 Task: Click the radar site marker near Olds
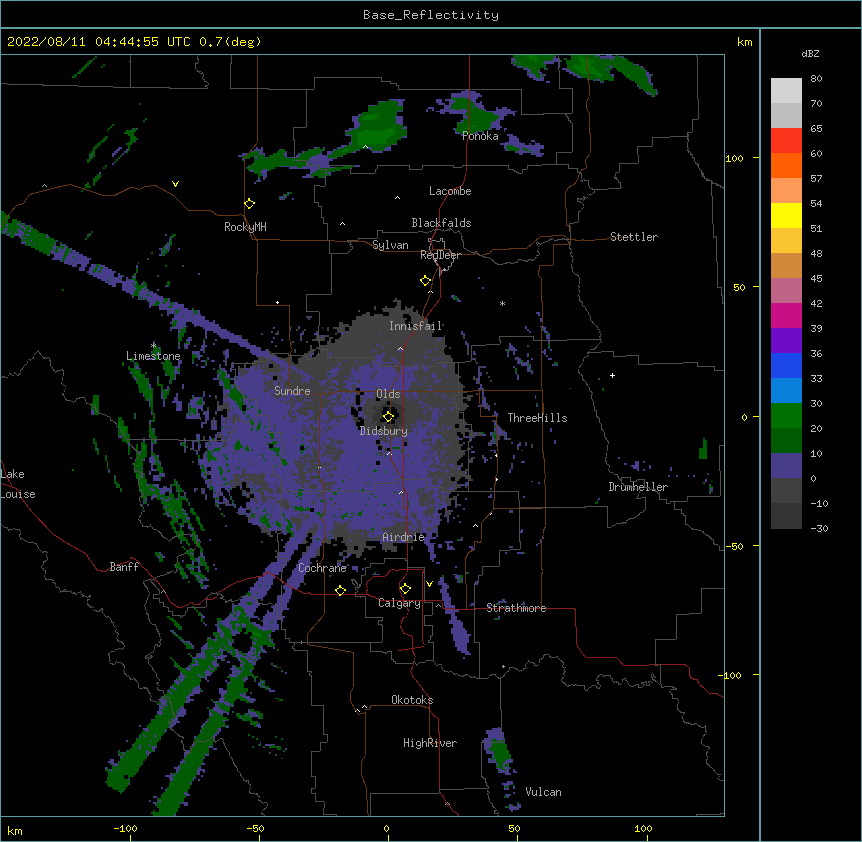[x=389, y=416]
